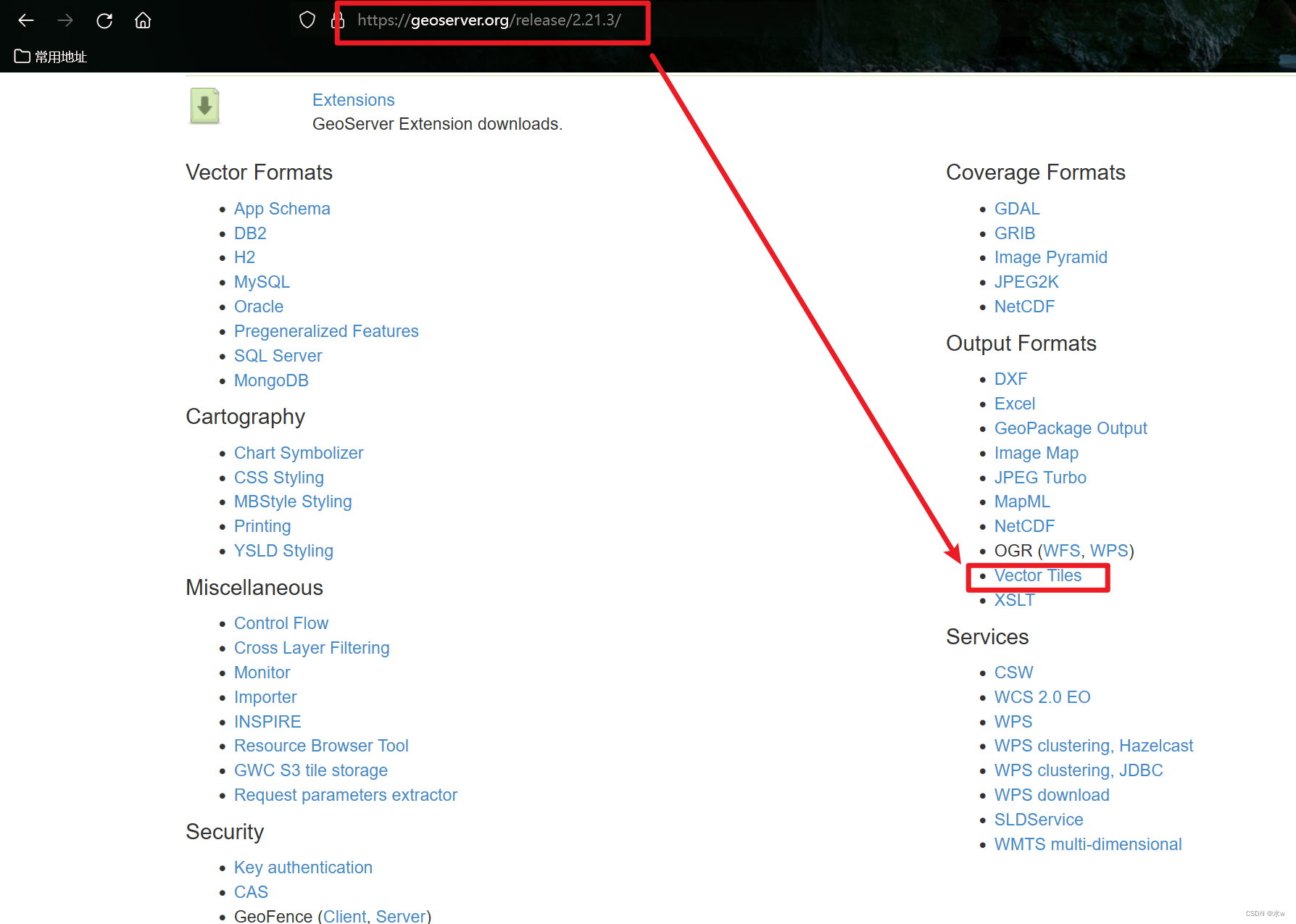
Task: Click the padlock site info icon
Action: coord(338,20)
